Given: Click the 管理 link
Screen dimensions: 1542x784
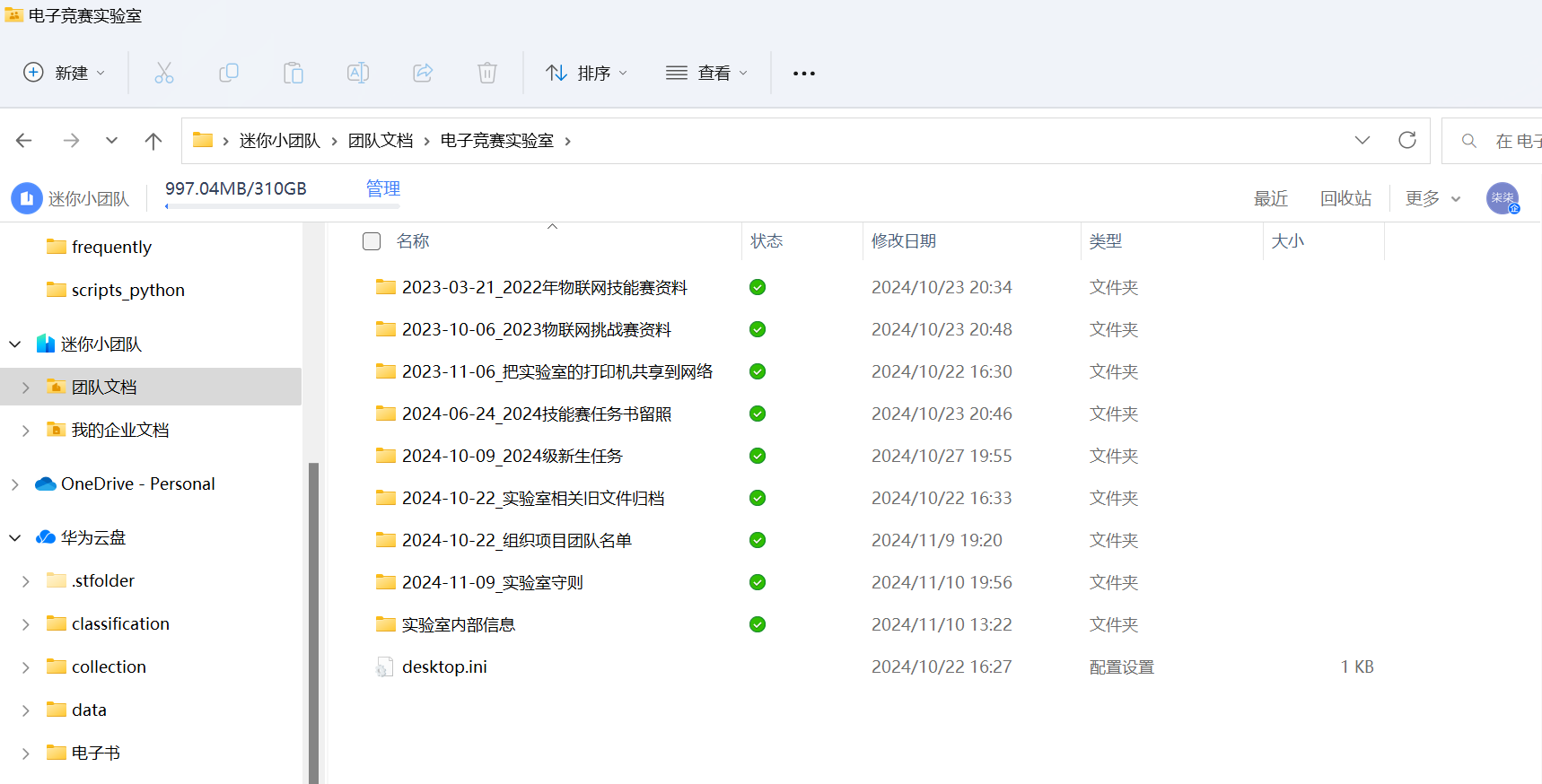Looking at the screenshot, I should (383, 188).
